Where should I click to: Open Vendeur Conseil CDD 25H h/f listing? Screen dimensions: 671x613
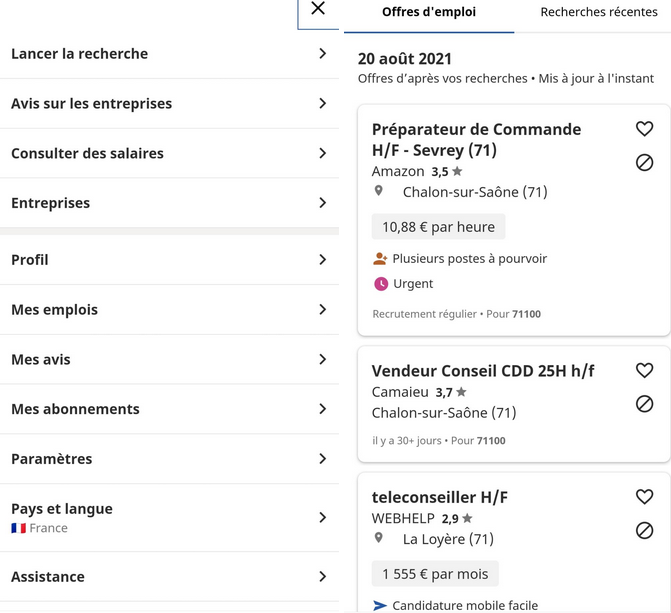pyautogui.click(x=483, y=371)
